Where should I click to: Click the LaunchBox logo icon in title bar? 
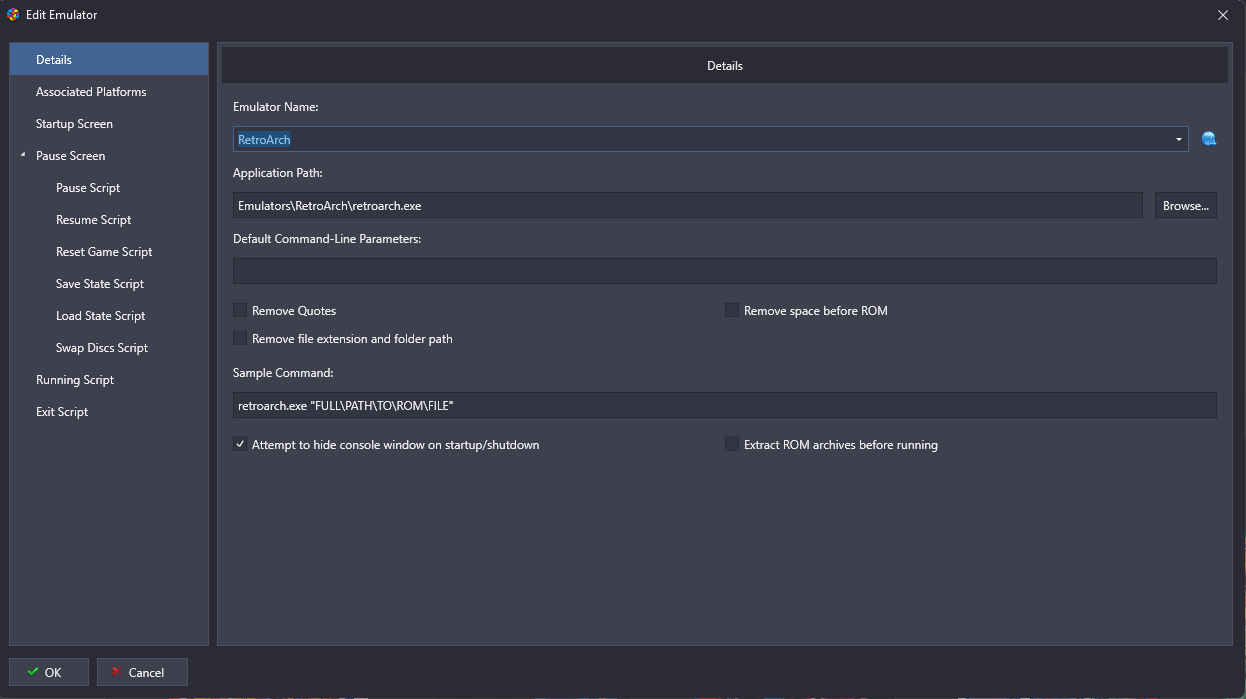13,15
